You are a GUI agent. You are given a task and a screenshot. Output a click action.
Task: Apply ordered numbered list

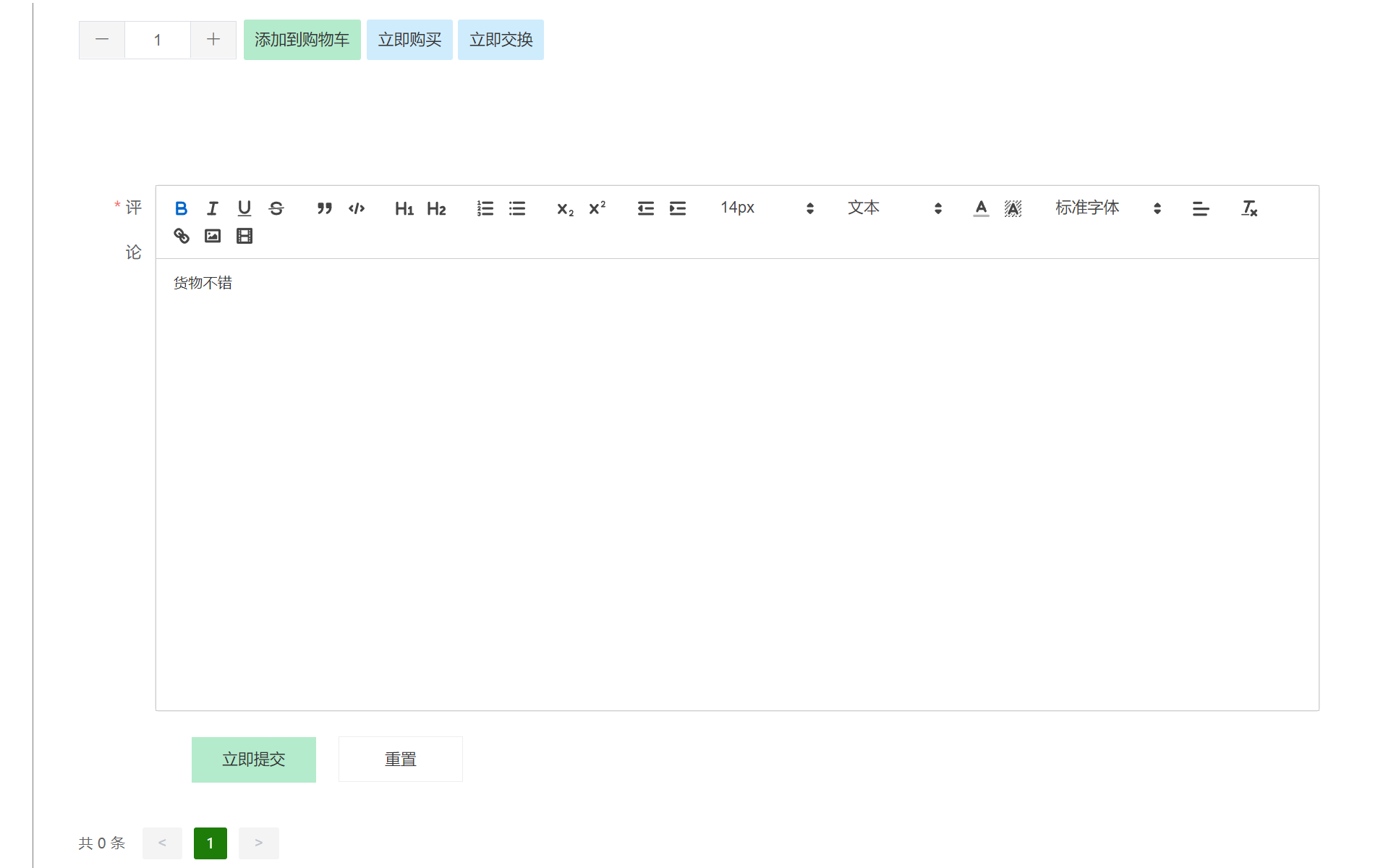(485, 208)
